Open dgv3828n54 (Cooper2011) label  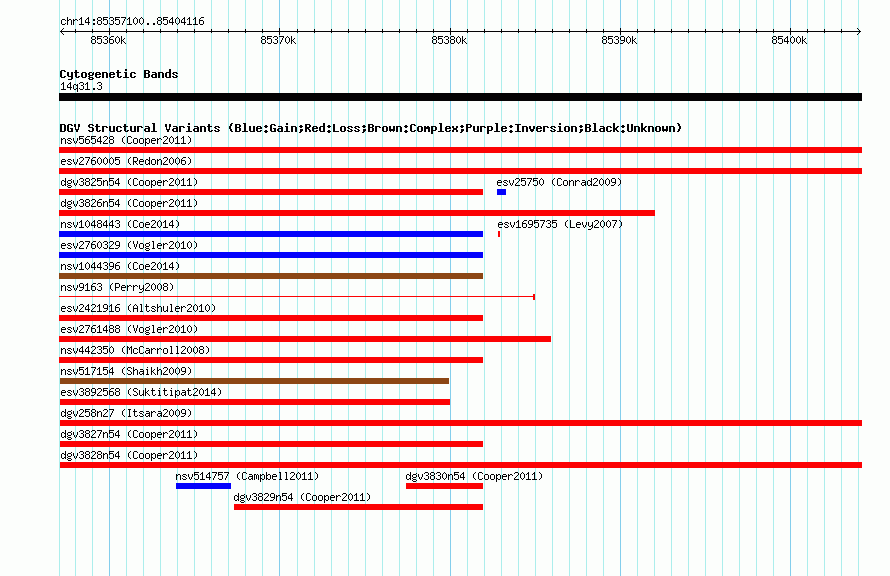pos(129,455)
